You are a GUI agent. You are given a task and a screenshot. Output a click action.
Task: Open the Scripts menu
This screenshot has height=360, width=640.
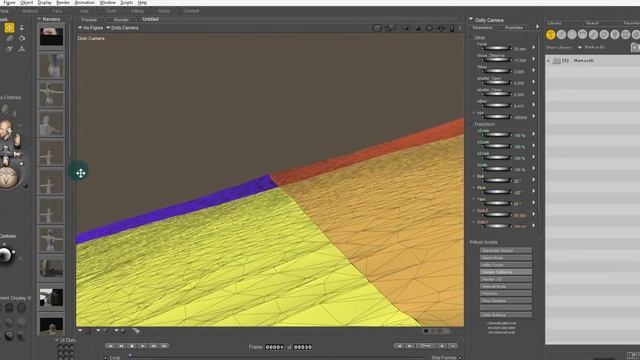point(127,2)
